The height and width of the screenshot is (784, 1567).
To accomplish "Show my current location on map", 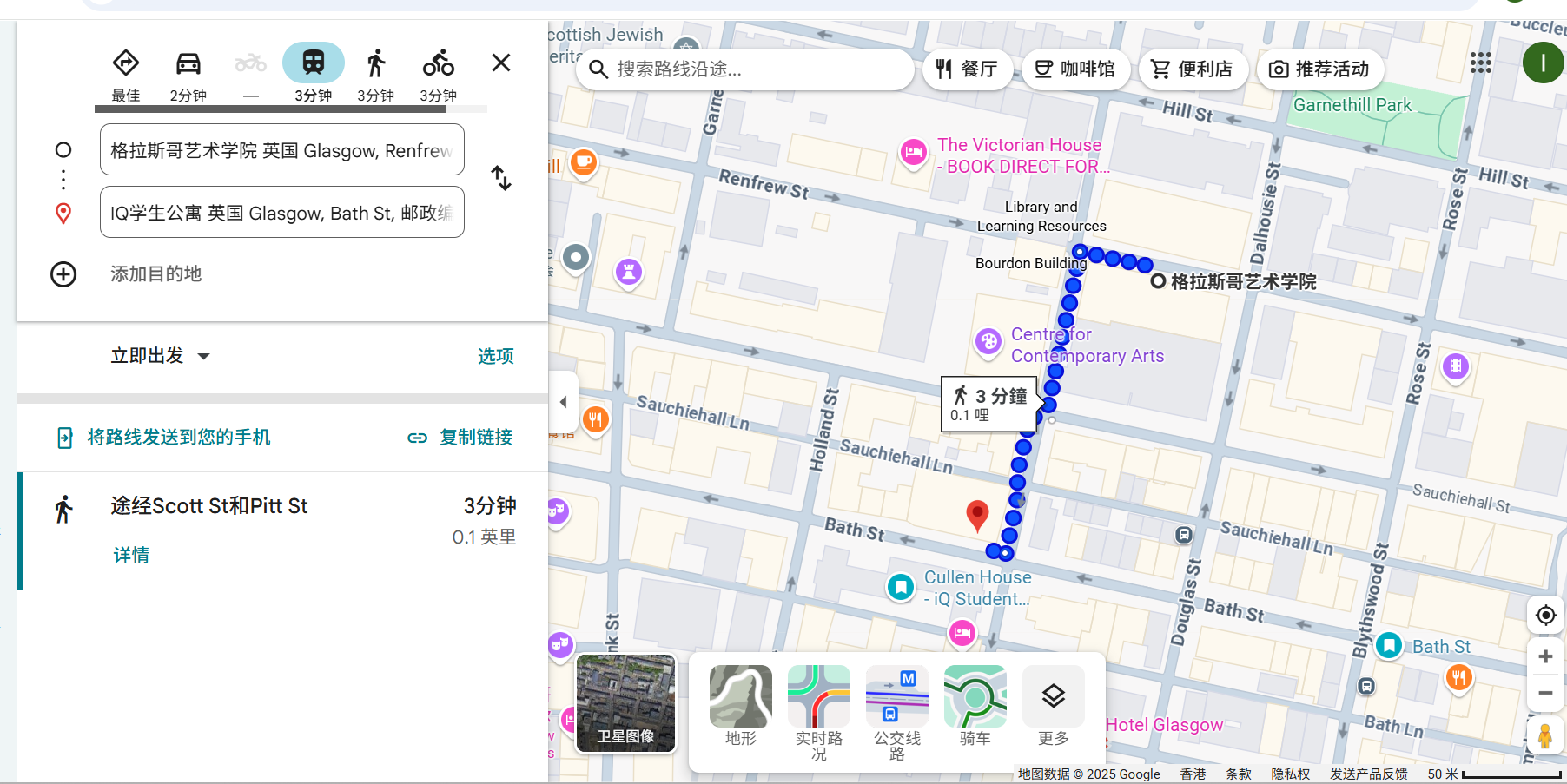I will coord(1545,615).
